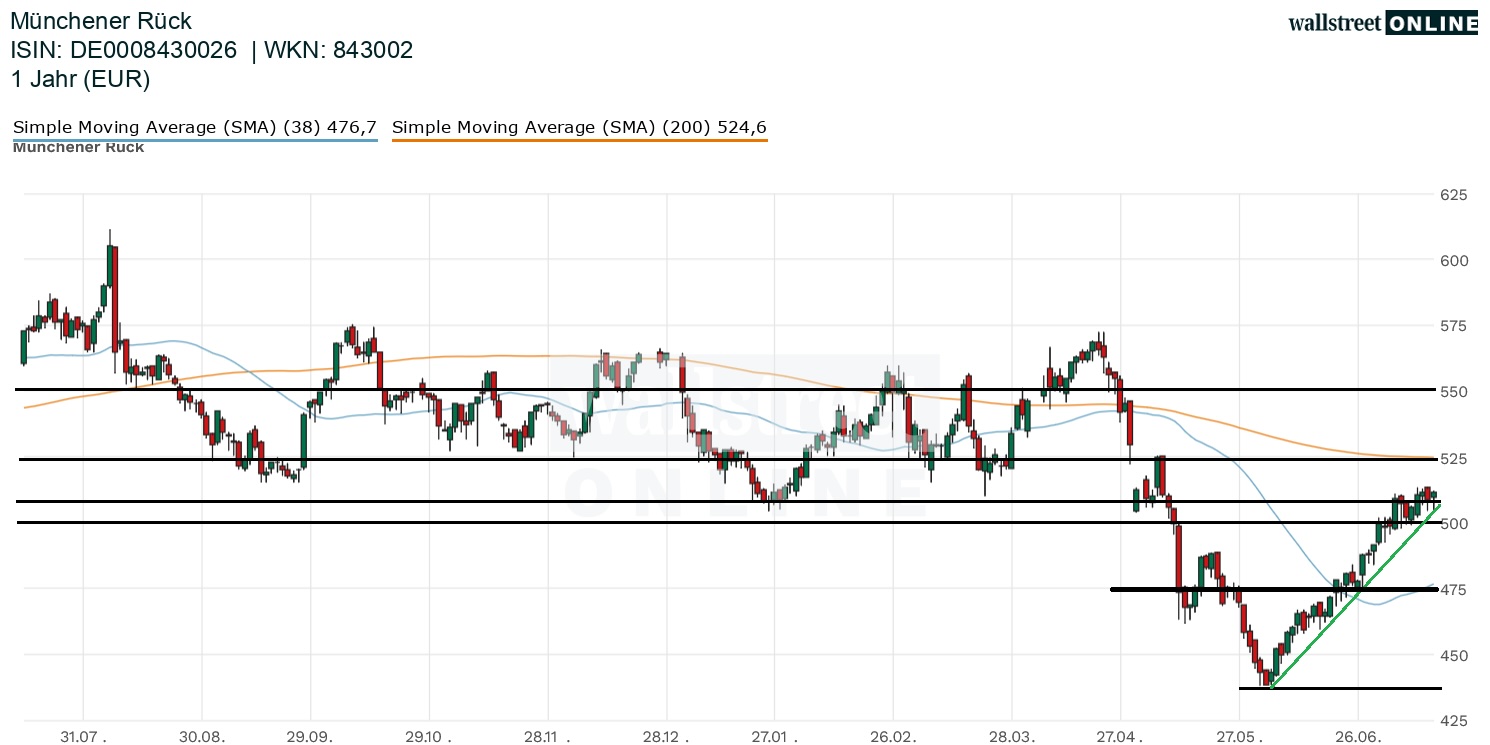Click the Münchener Rück series label in legend
1490x745 pixels.
coord(78,148)
